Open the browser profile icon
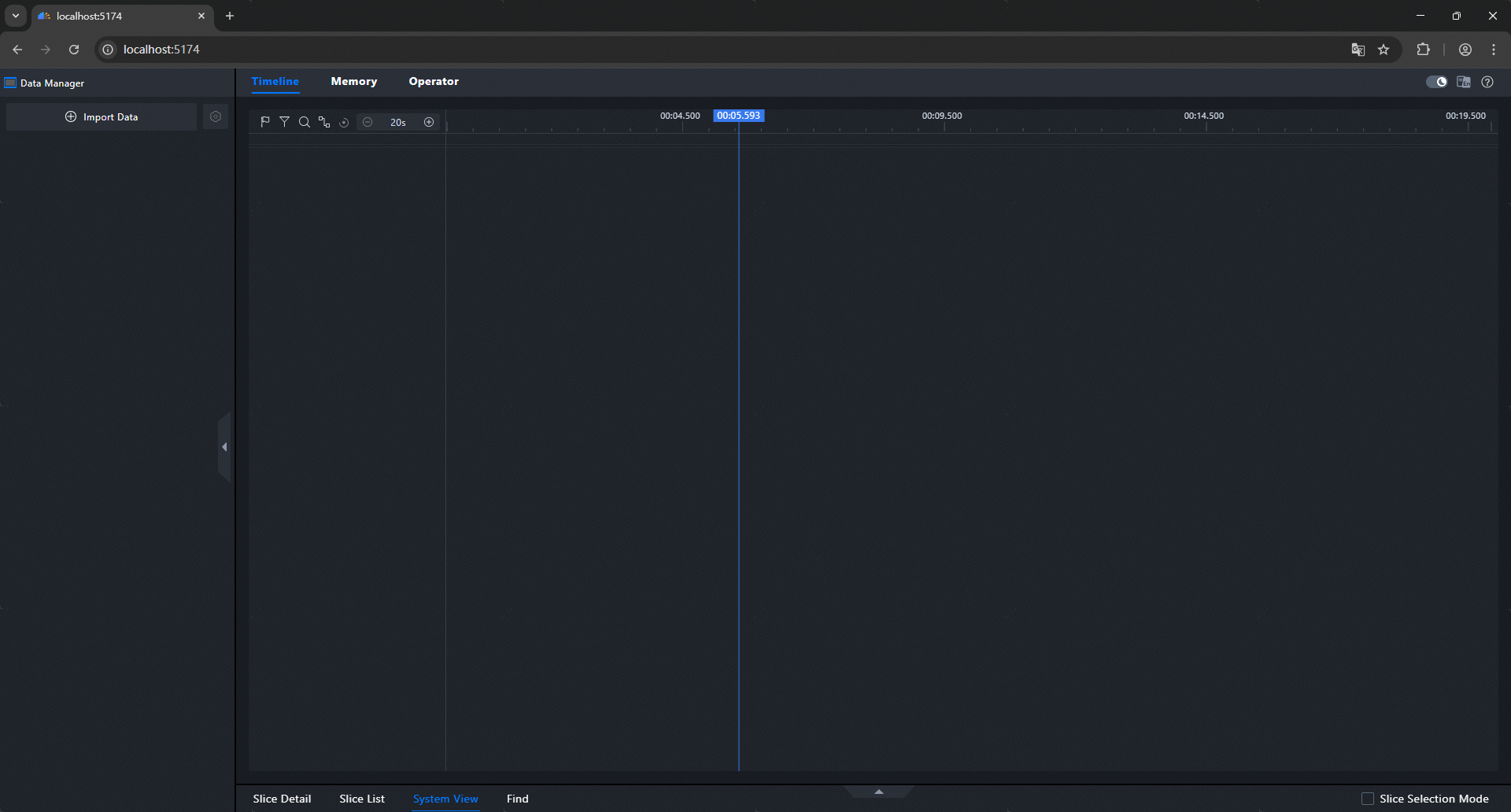 click(1465, 50)
